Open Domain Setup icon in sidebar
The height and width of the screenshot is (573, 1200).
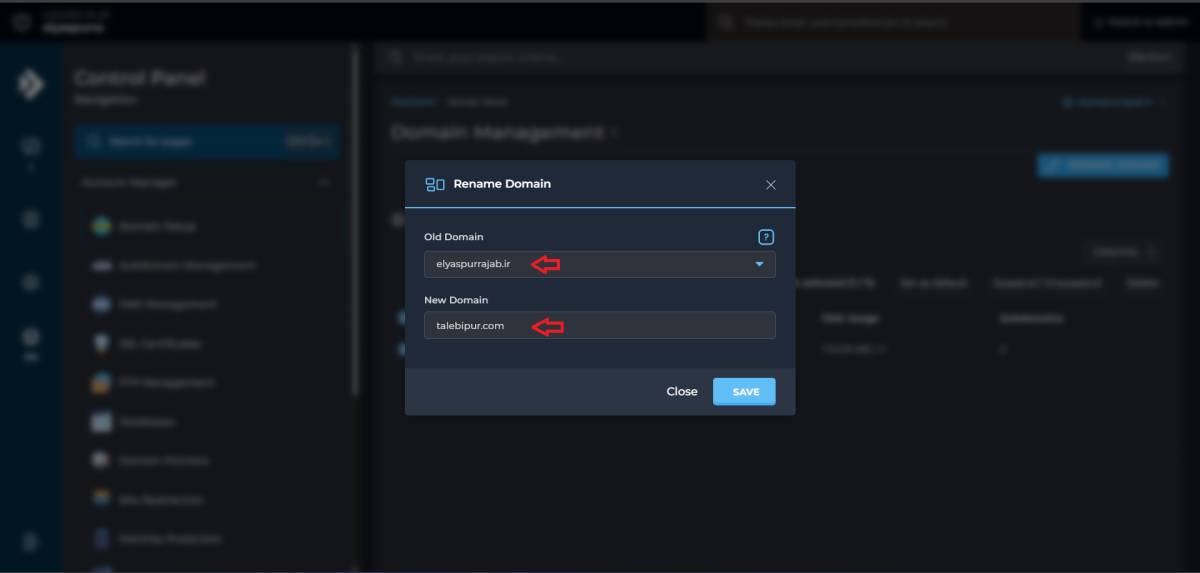pyautogui.click(x=101, y=226)
